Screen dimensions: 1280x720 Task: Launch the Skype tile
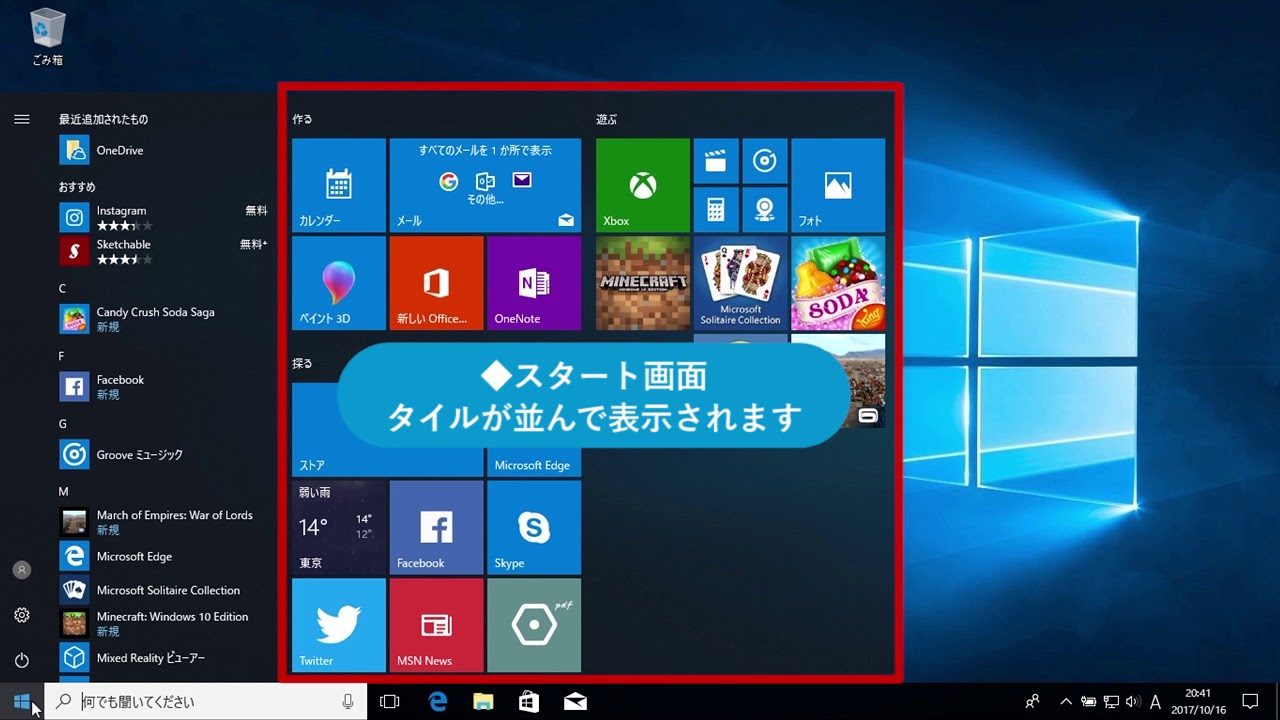(534, 527)
